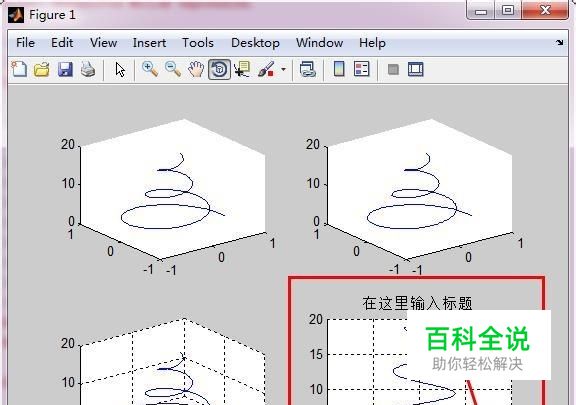Image resolution: width=576 pixels, height=405 pixels.
Task: Maximize the Figure 1 window
Action: click(508, 10)
